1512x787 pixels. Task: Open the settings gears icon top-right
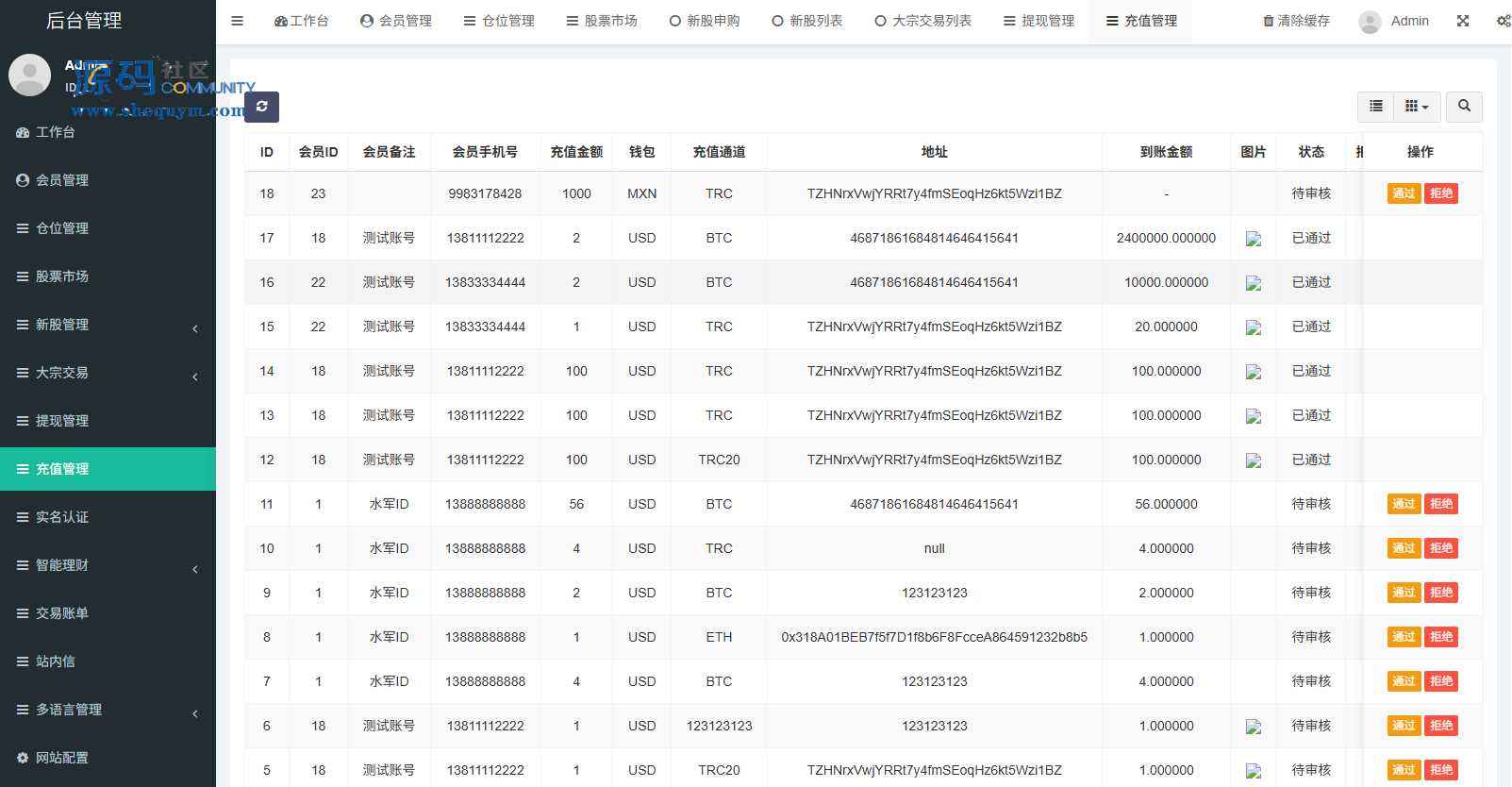pos(1503,21)
